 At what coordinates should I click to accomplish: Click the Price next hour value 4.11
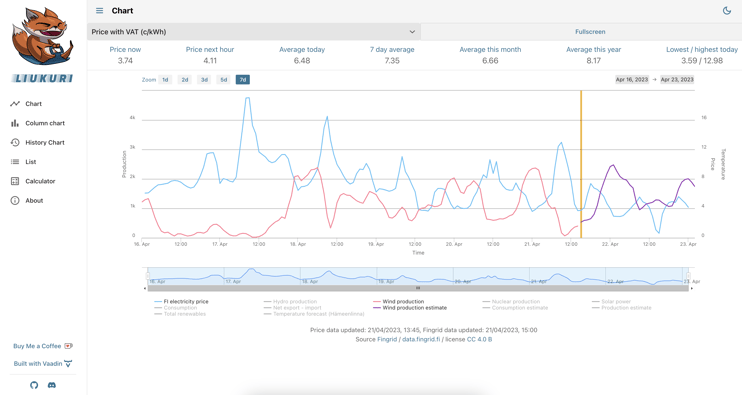(x=210, y=61)
